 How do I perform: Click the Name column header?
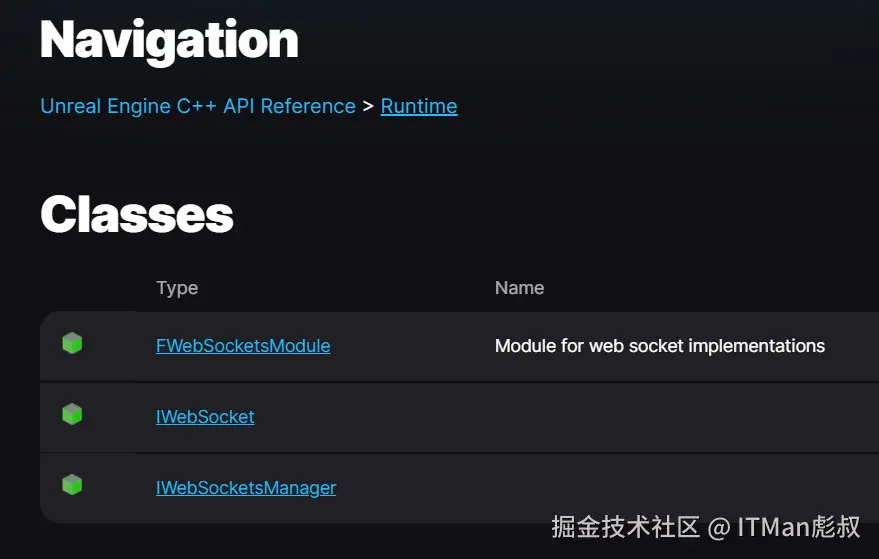coord(519,288)
